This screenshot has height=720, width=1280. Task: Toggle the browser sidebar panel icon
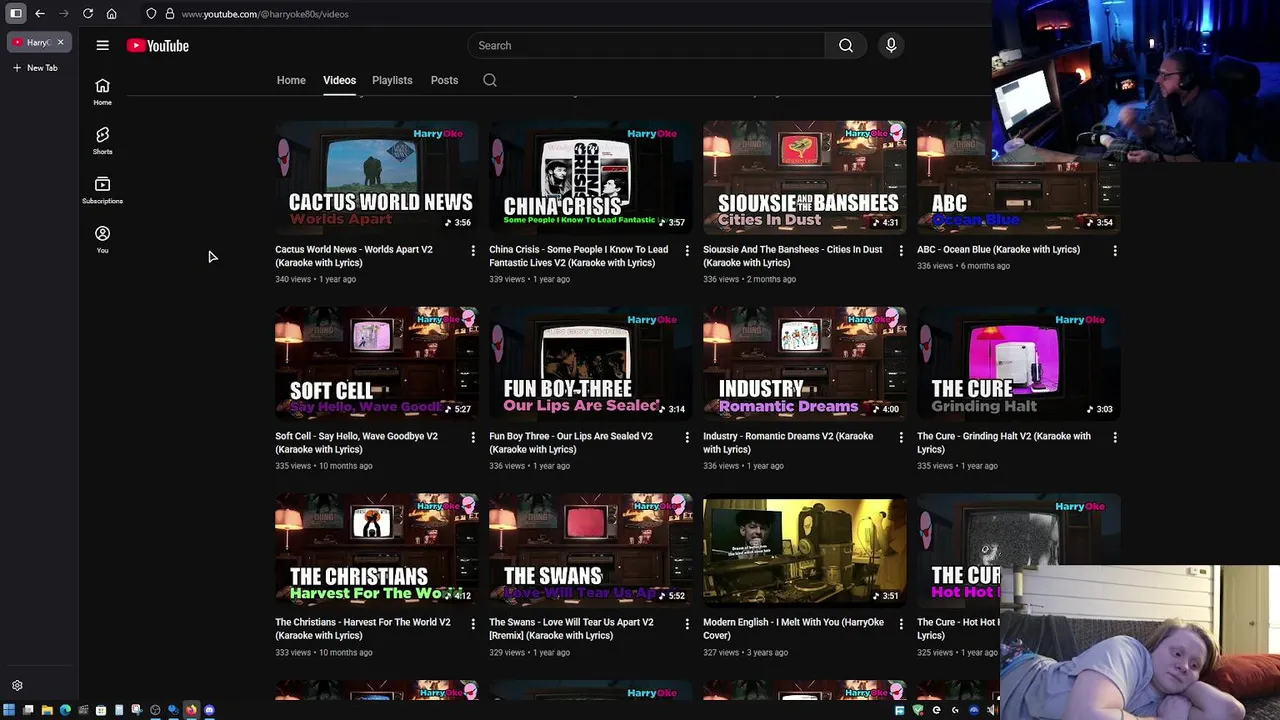16,14
